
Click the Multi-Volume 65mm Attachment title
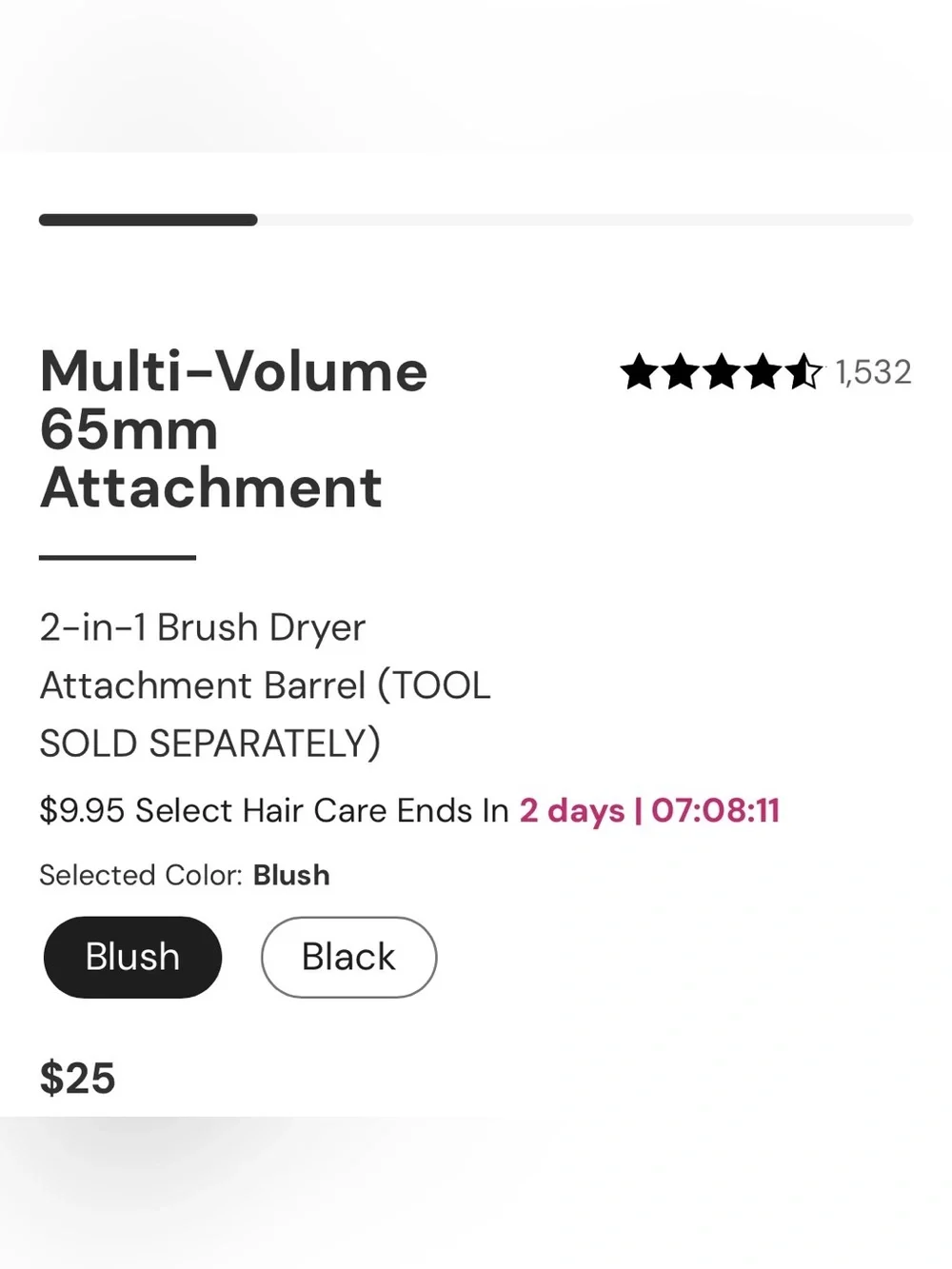pyautogui.click(x=233, y=429)
